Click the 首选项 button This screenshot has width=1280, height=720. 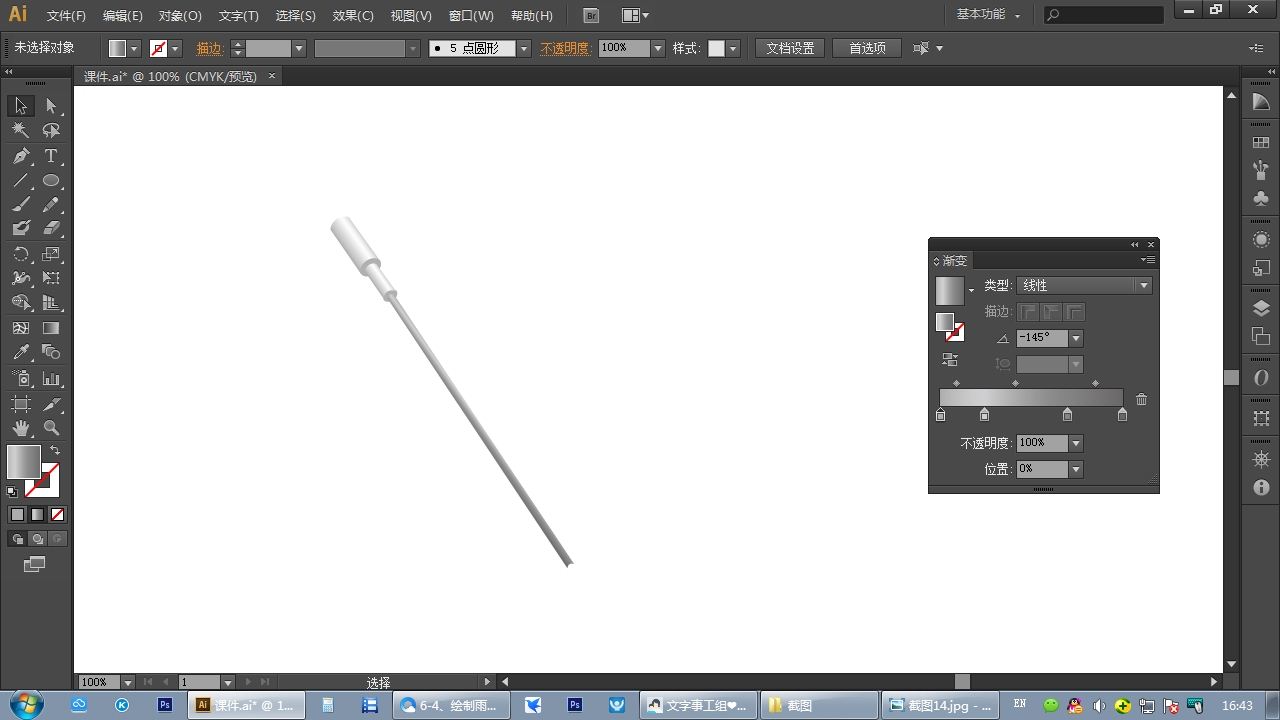(867, 48)
